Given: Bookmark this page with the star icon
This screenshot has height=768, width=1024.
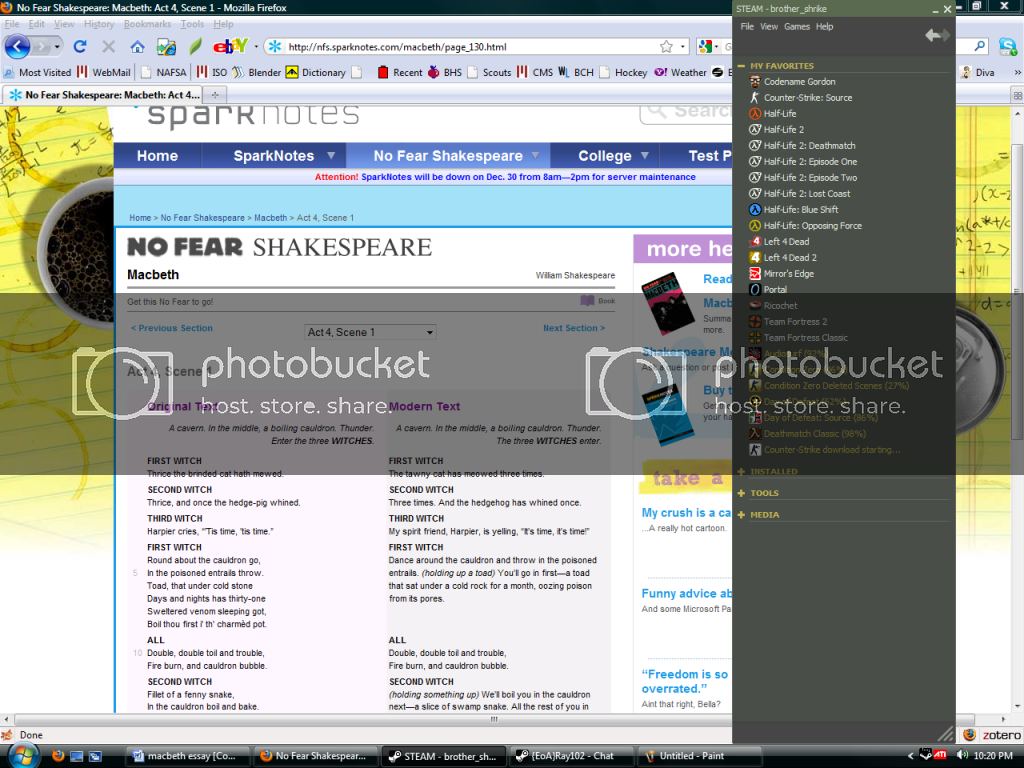Looking at the screenshot, I should click(666, 46).
